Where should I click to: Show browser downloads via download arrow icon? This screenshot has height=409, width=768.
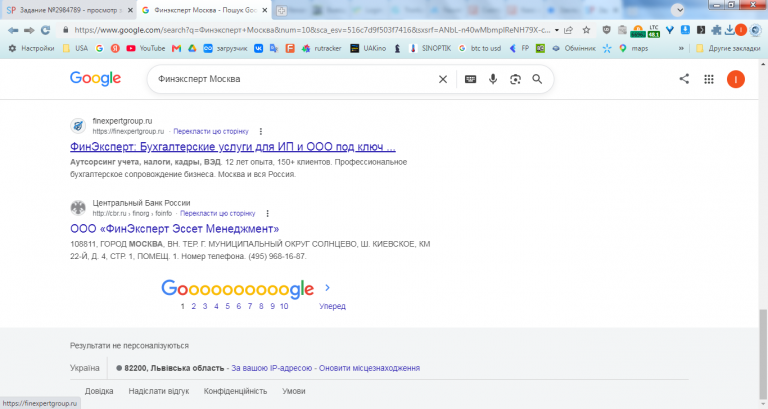[x=729, y=30]
